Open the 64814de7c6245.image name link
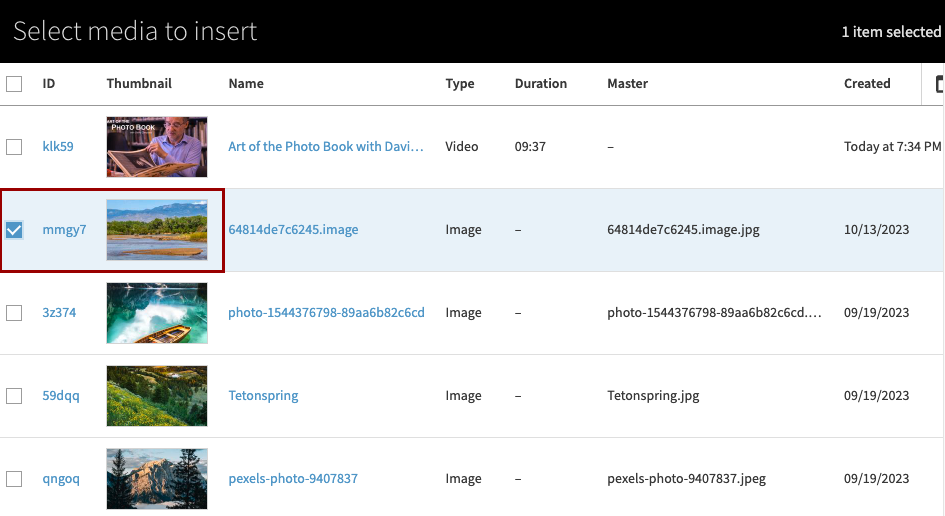The image size is (945, 516). tap(293, 230)
